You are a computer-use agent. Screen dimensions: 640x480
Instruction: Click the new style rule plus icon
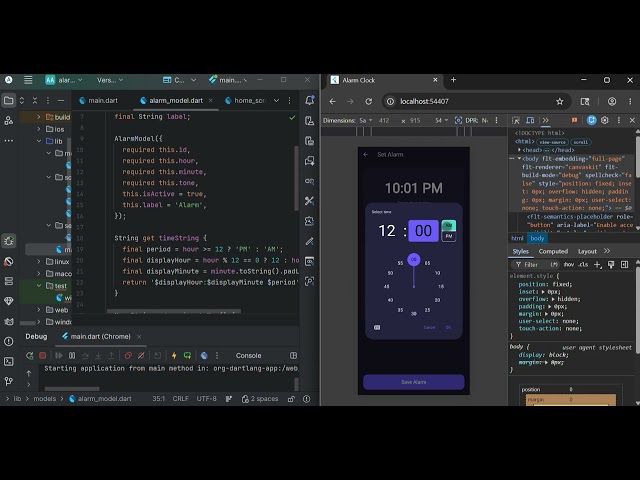598,264
